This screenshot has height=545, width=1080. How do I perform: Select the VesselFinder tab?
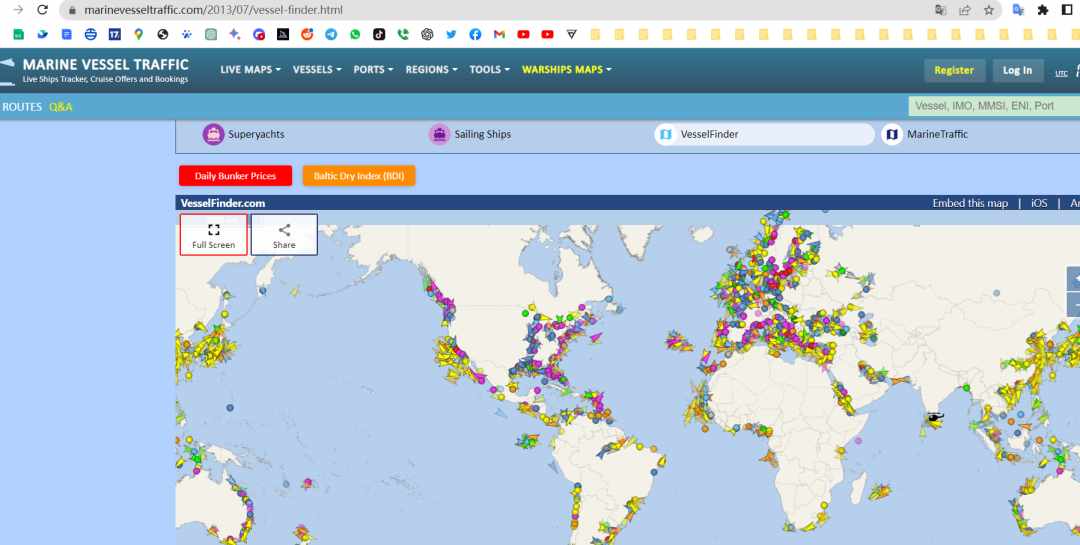(765, 134)
